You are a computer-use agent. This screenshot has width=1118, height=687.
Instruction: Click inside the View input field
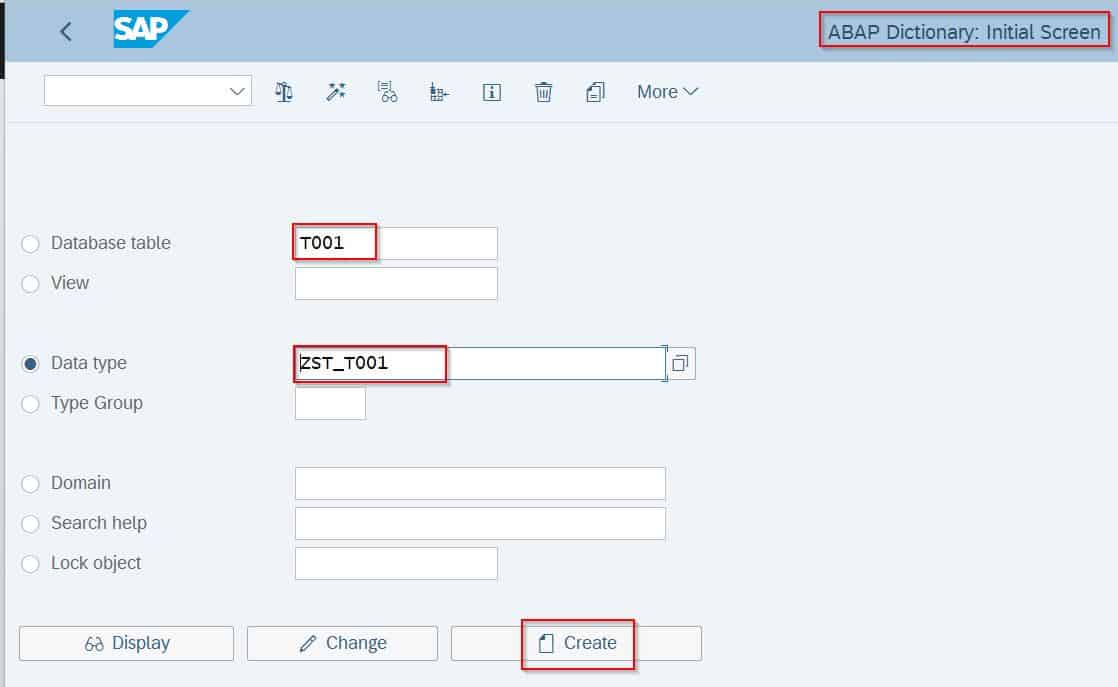(x=395, y=283)
